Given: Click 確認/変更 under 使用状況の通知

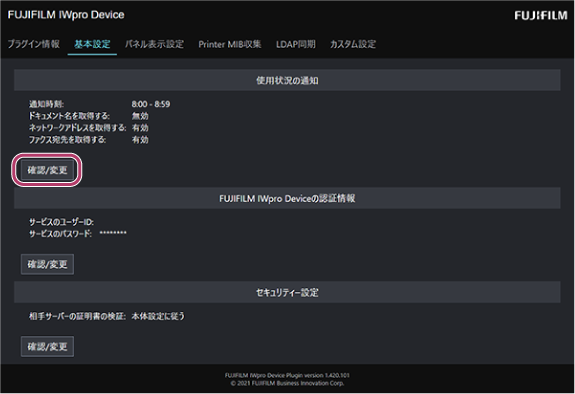Looking at the screenshot, I should (47, 170).
